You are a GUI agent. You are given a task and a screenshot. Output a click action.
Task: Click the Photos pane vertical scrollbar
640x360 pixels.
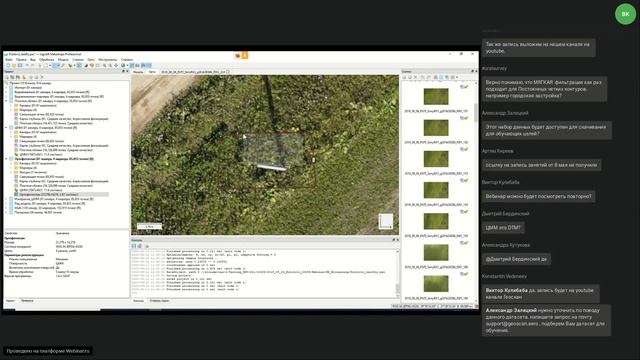click(476, 112)
